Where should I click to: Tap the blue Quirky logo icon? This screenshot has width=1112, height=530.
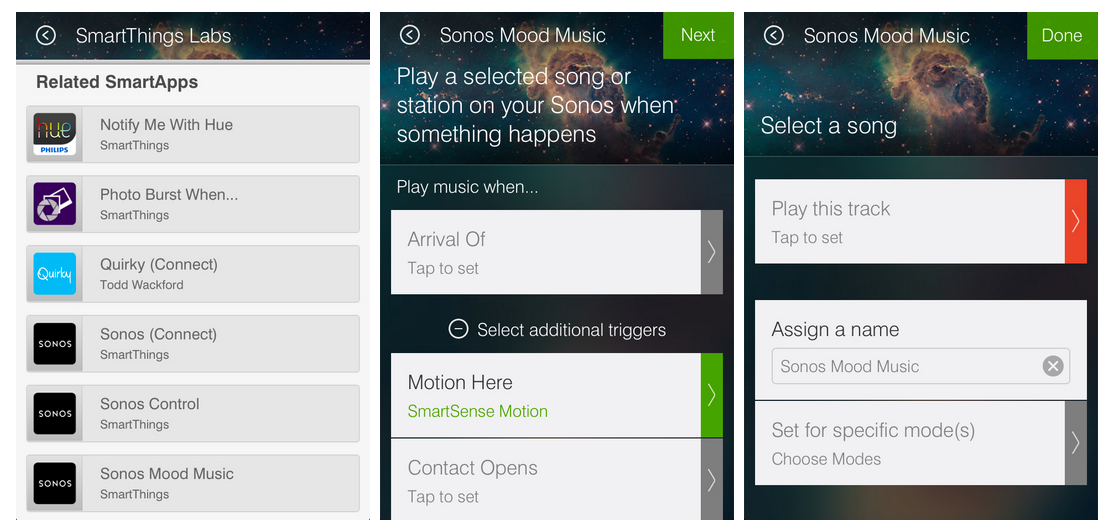click(x=55, y=274)
